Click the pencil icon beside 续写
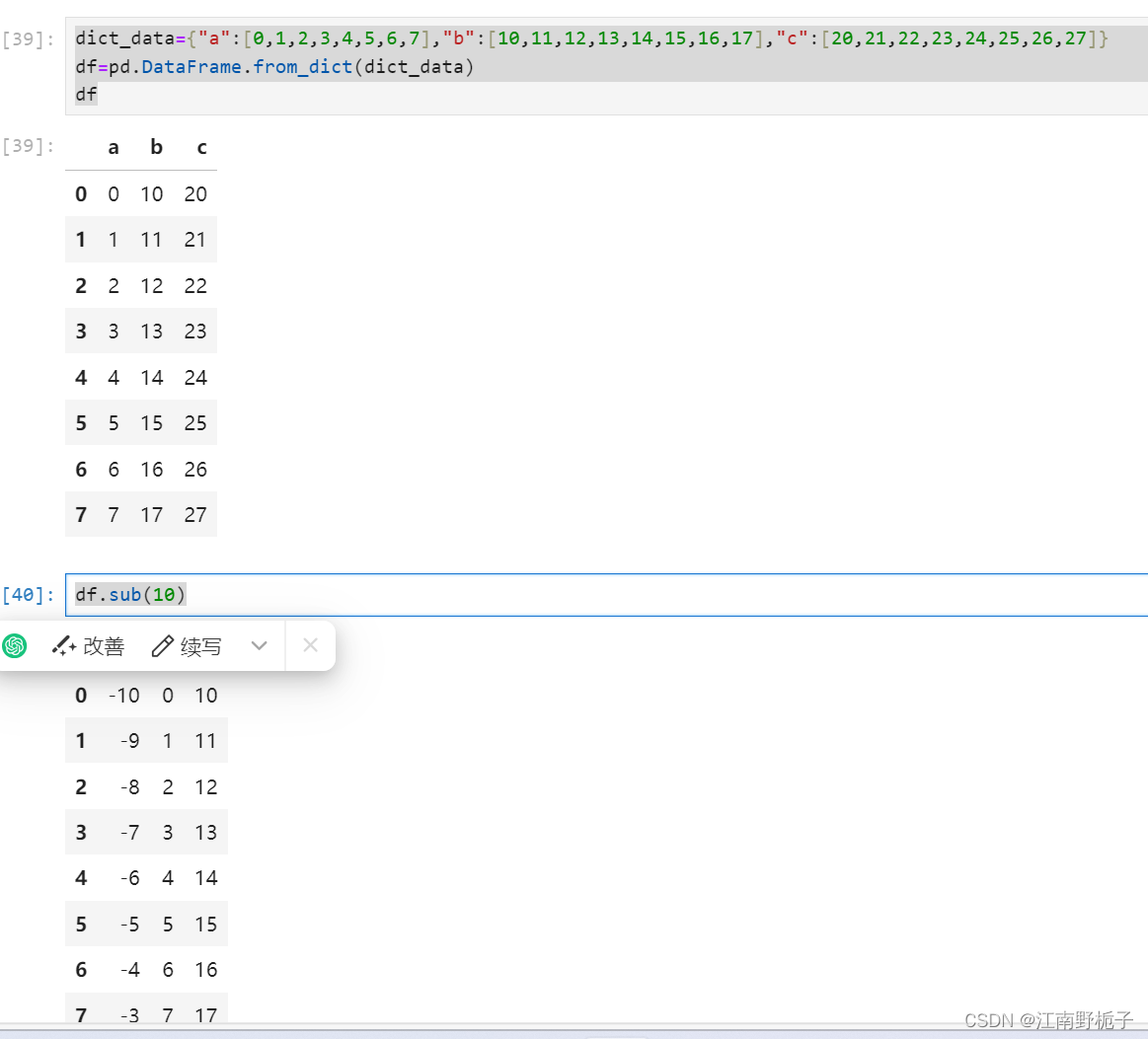 click(x=162, y=645)
